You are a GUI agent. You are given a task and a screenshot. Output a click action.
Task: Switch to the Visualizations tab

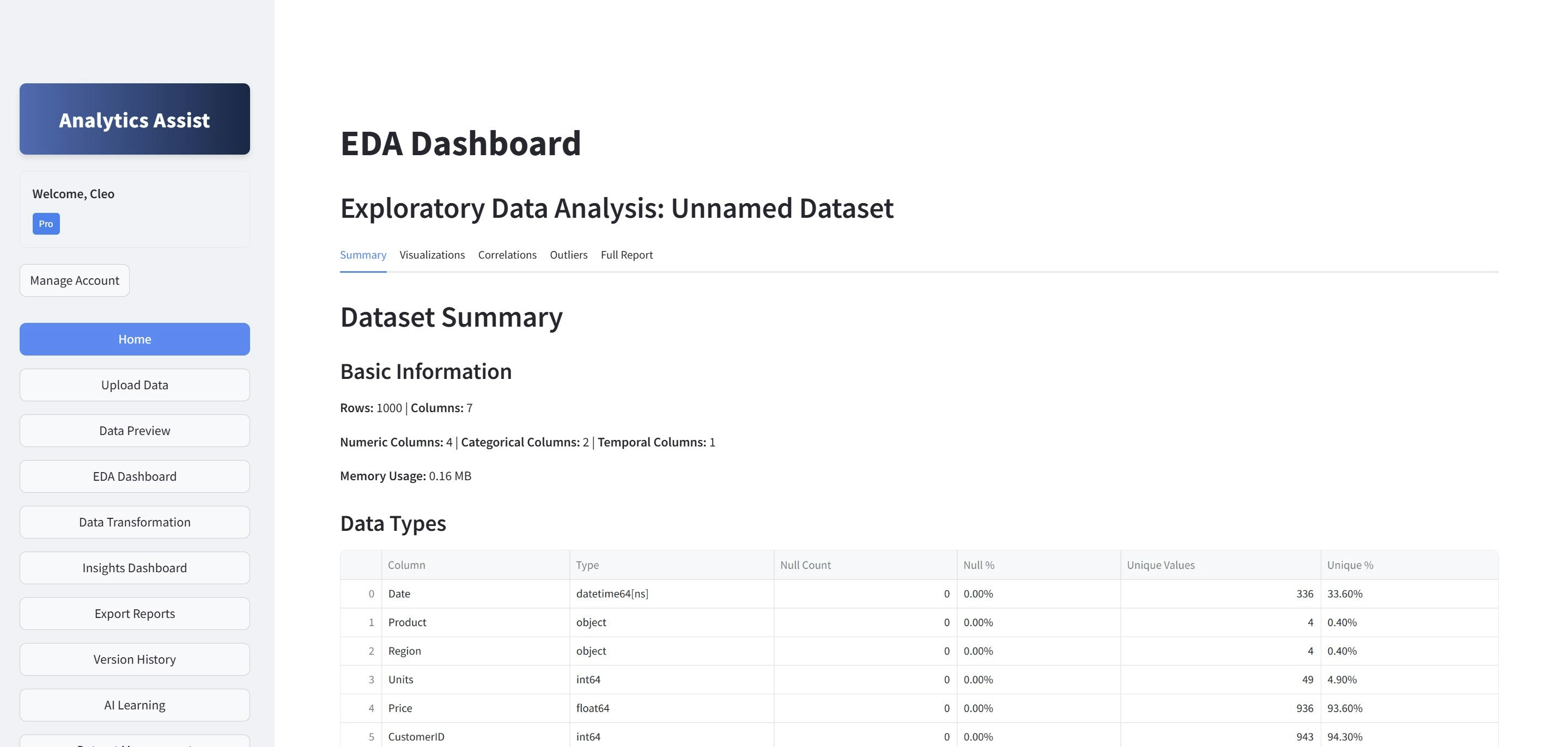coord(431,255)
